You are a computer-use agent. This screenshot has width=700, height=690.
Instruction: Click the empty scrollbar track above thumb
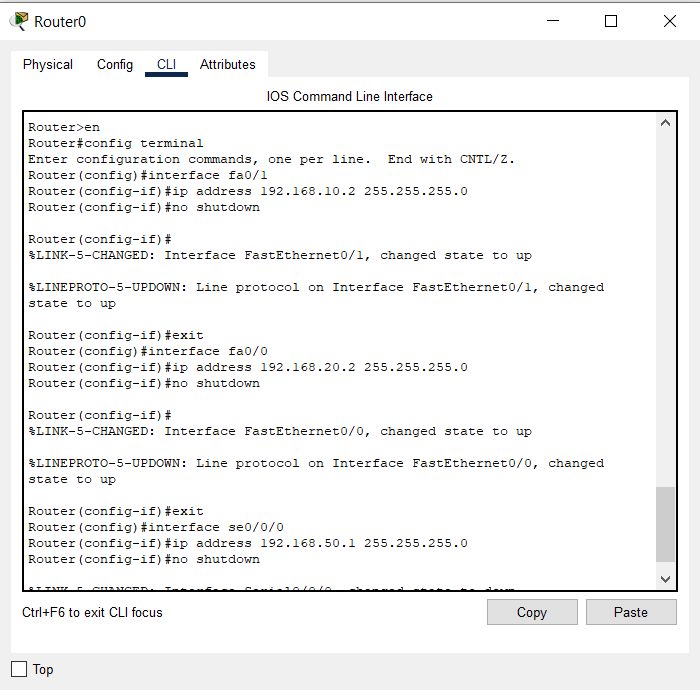(x=666, y=300)
